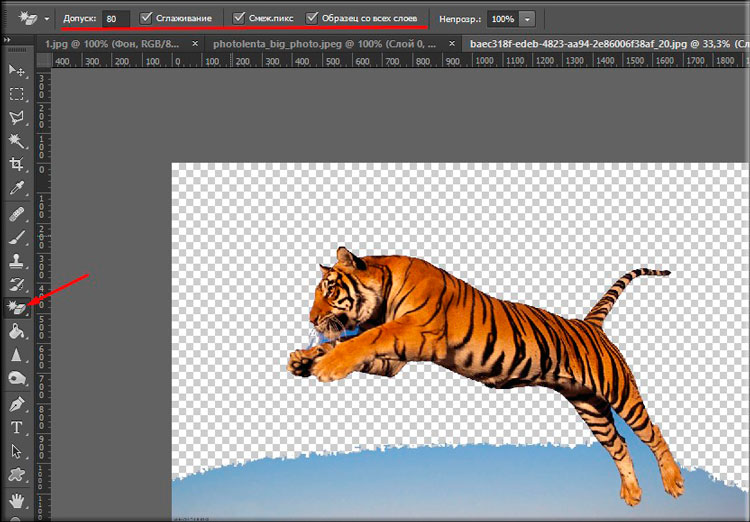The height and width of the screenshot is (522, 750).
Task: Select the Clone Stamp tool
Action: coord(17,261)
